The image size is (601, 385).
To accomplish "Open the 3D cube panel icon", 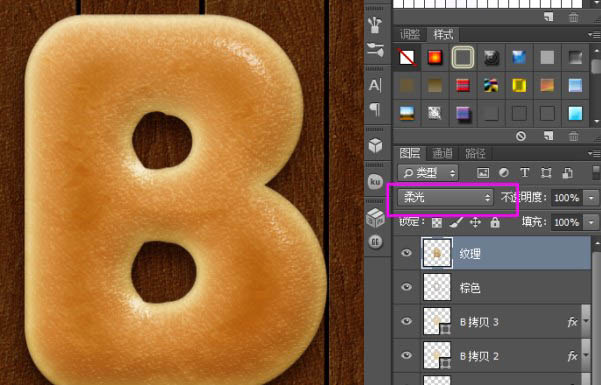I will point(375,146).
